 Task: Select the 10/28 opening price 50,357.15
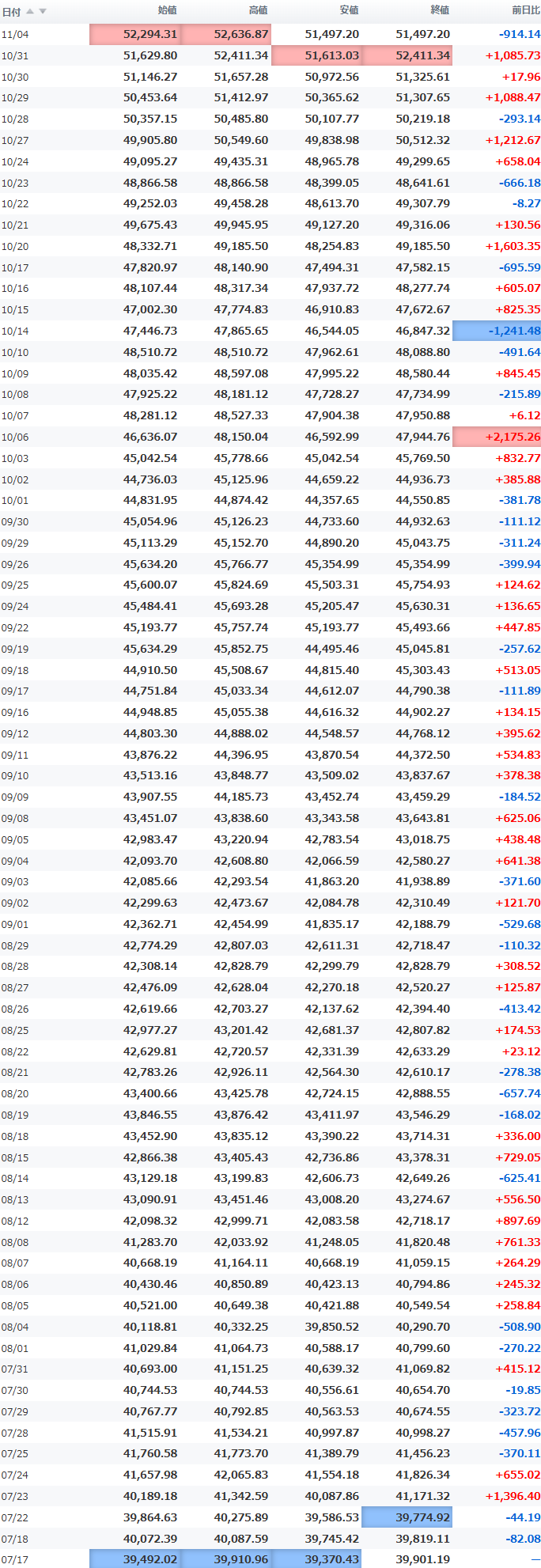[150, 119]
